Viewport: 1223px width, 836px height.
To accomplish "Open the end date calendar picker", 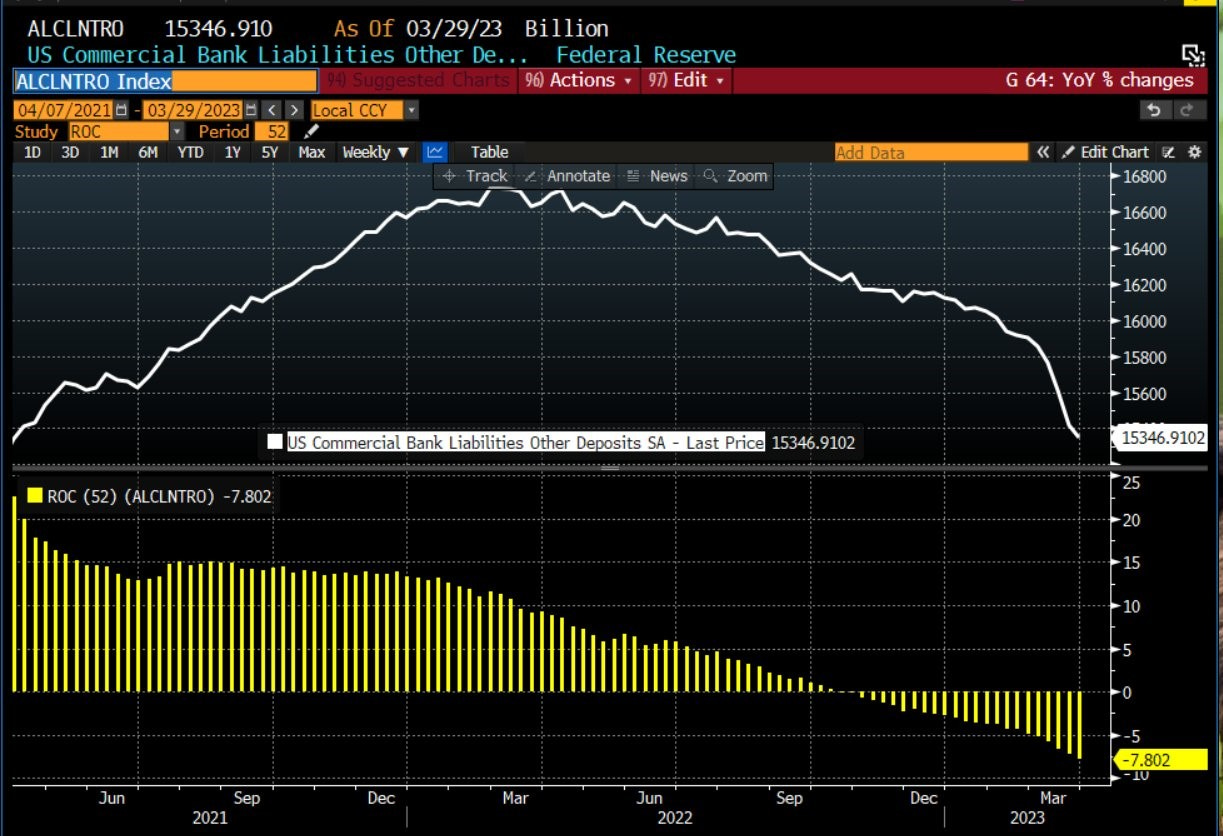I will [x=251, y=110].
